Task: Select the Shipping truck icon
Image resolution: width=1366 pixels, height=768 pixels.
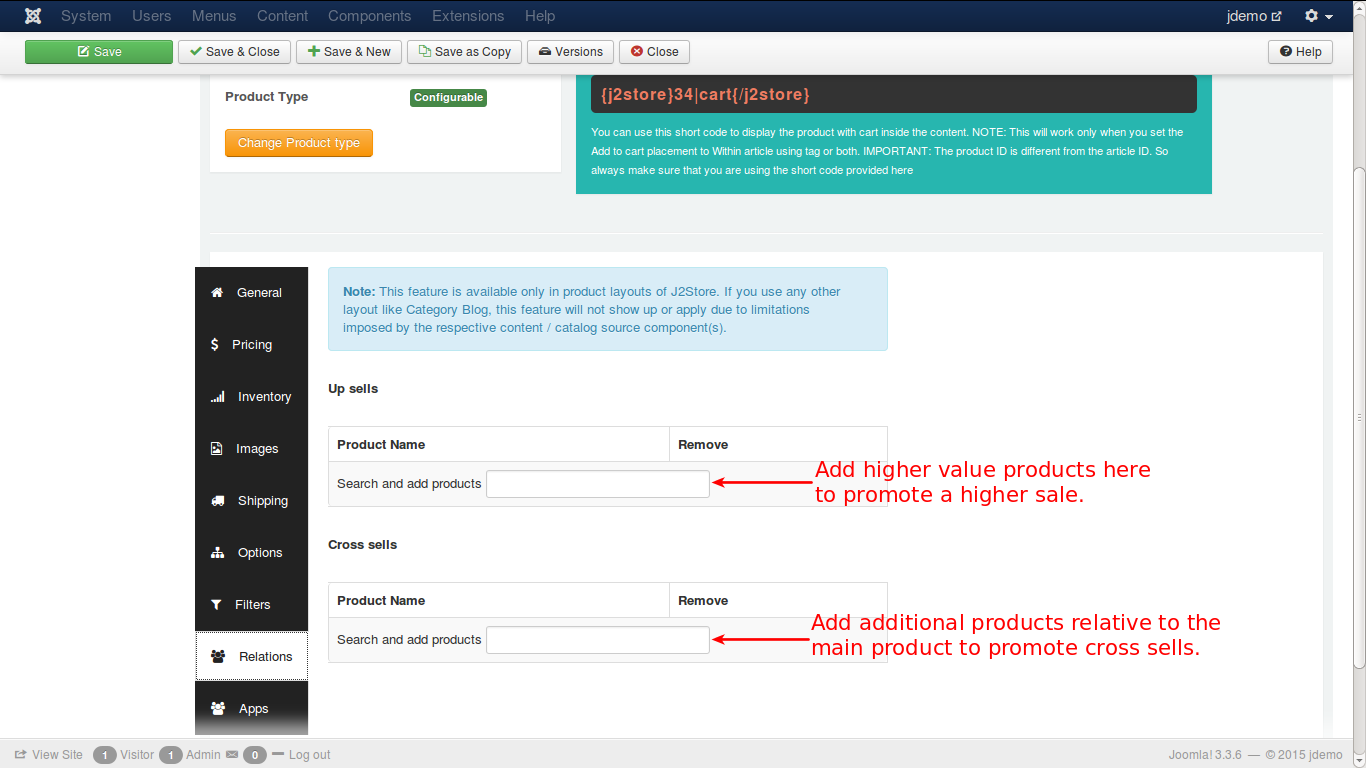Action: (217, 501)
